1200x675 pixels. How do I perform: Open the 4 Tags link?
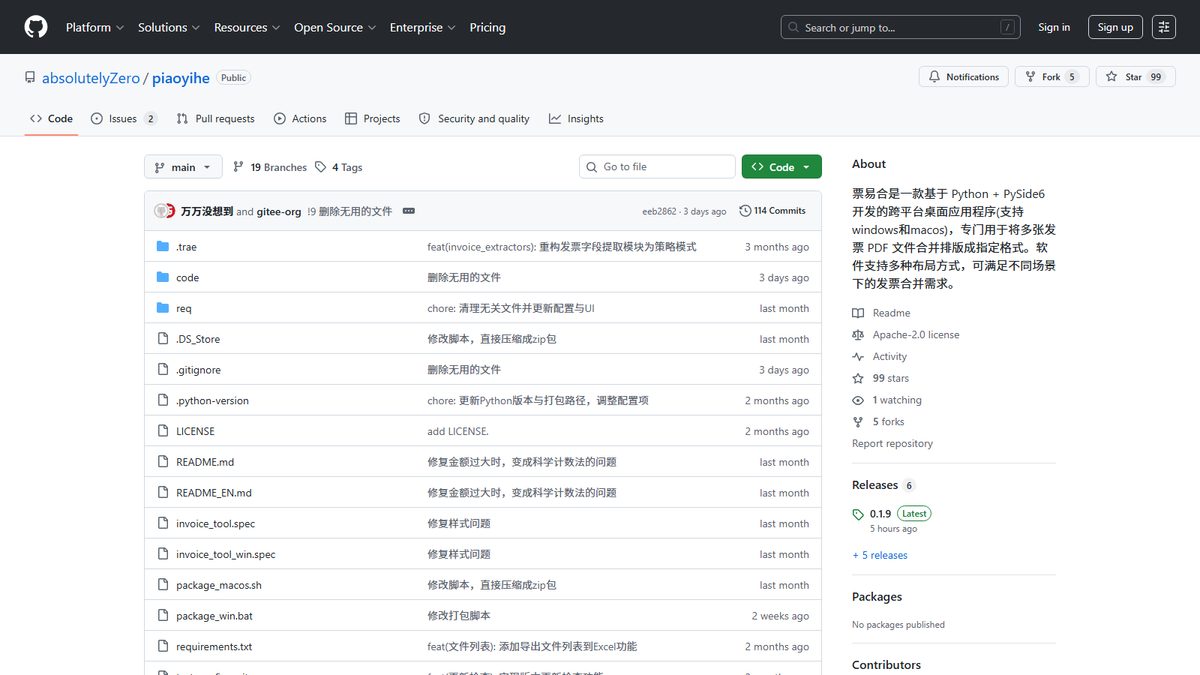pyautogui.click(x=338, y=167)
